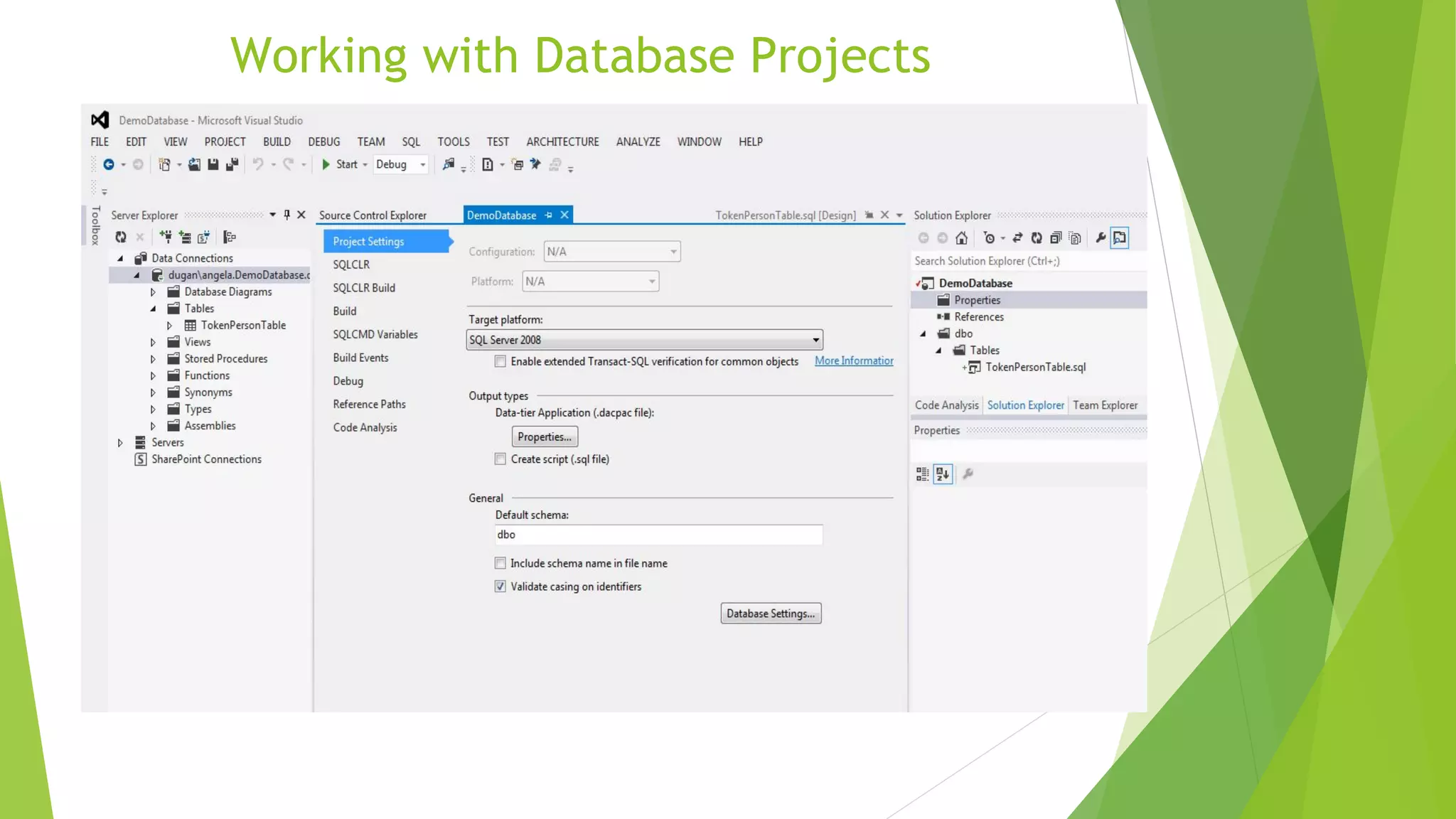
Task: Close the Server Explorer panel
Action: 301,215
